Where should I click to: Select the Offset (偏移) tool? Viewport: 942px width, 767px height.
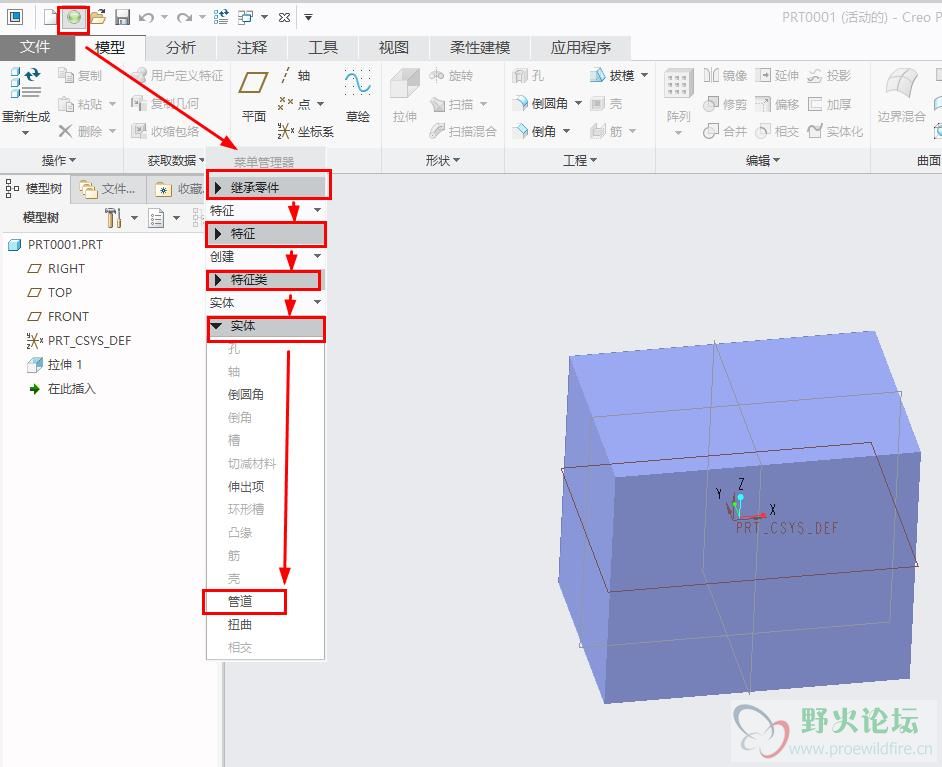tap(777, 104)
